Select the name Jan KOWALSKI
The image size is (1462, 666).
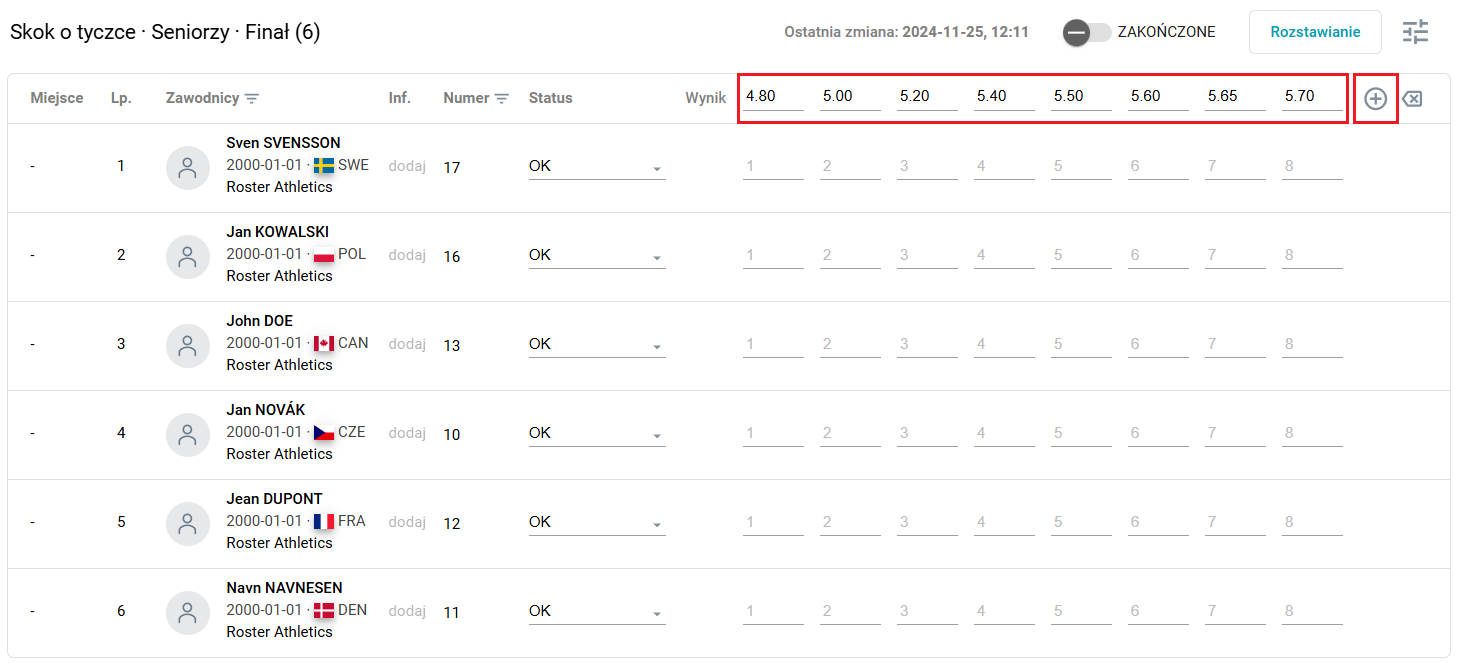click(x=277, y=232)
